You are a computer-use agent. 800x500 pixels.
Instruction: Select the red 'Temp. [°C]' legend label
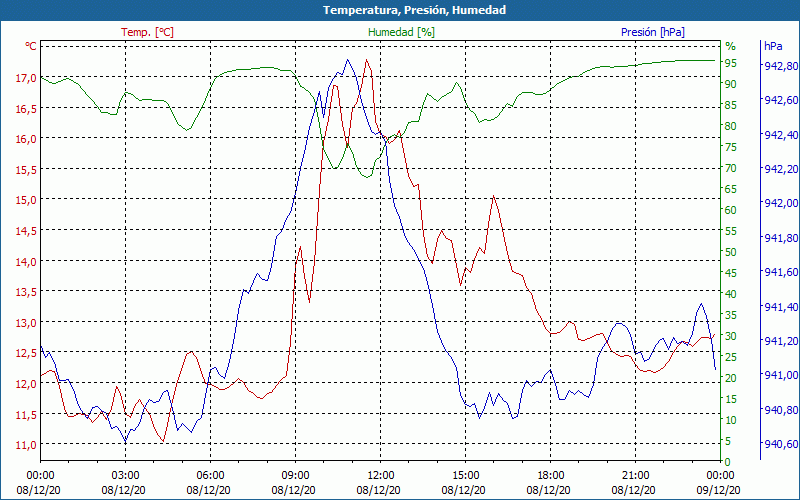[147, 32]
